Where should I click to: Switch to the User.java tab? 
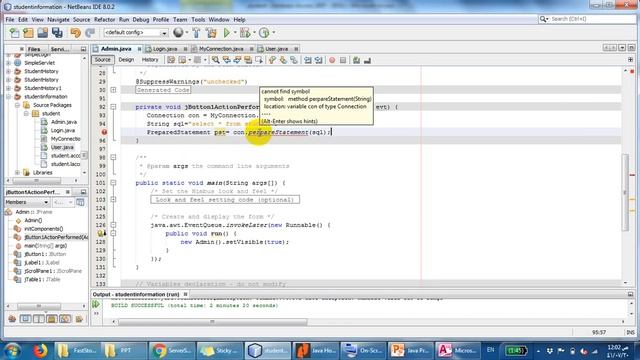point(277,49)
